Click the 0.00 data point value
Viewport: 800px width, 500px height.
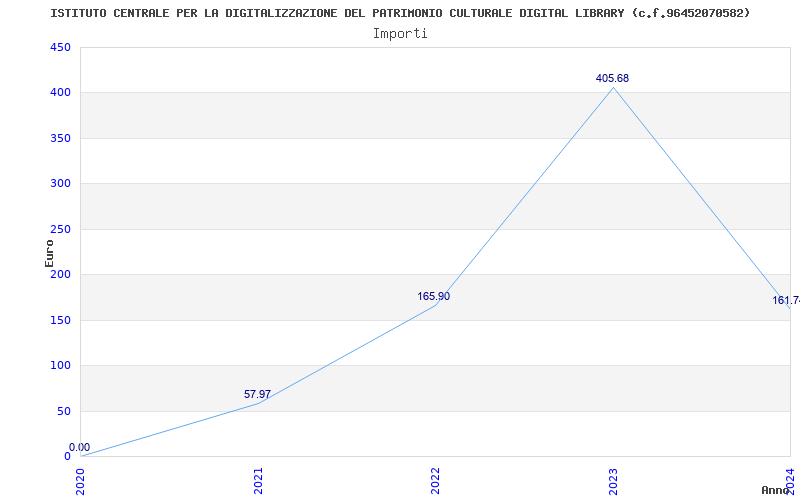pos(80,447)
